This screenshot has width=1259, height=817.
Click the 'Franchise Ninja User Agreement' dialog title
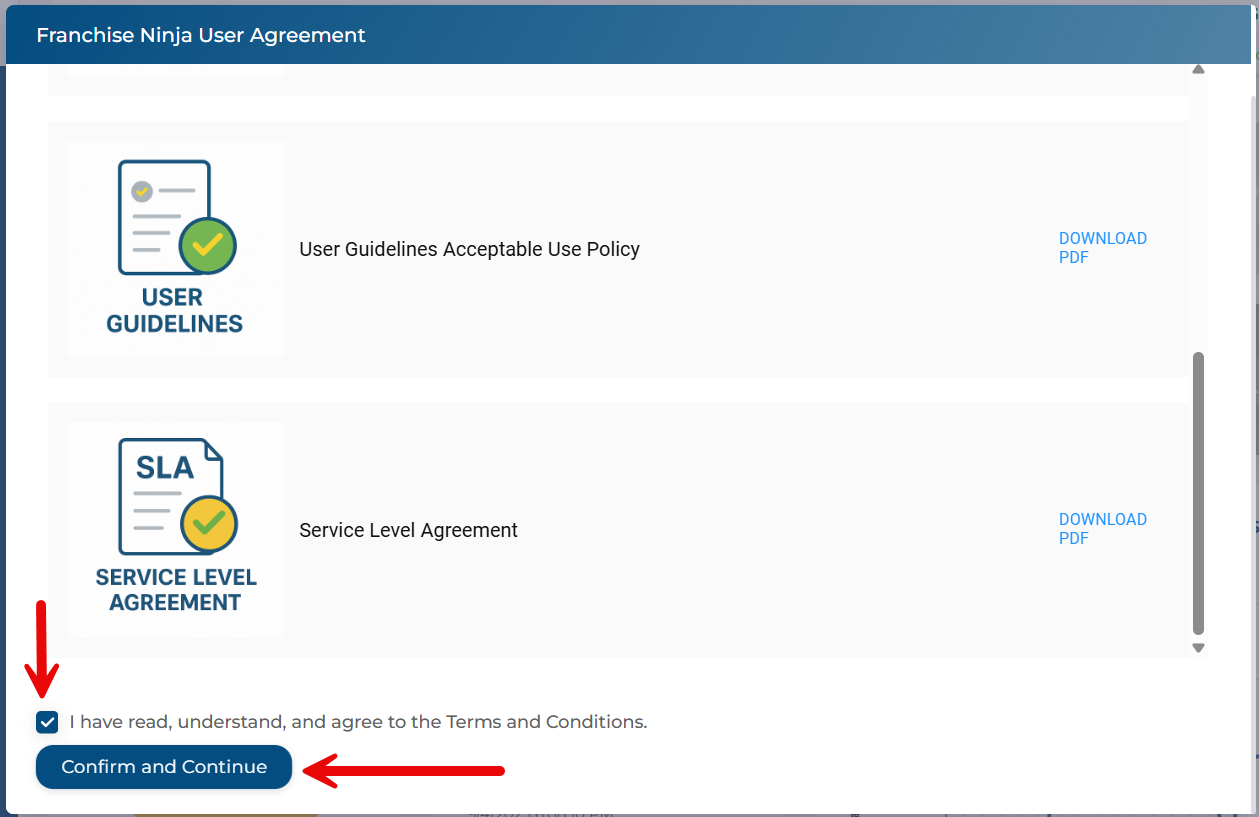(x=201, y=36)
